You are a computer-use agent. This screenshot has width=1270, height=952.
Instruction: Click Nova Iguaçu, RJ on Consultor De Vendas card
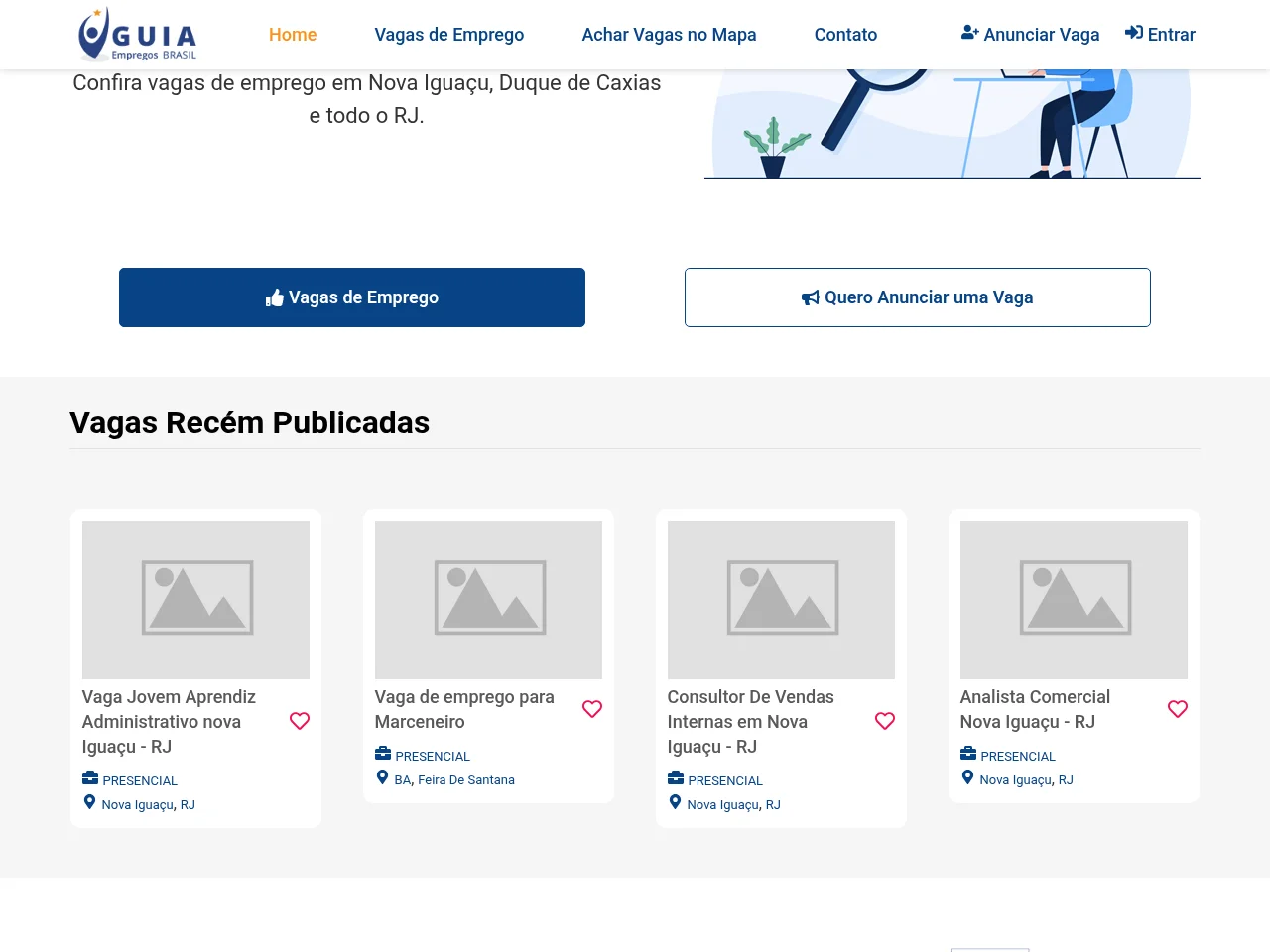[x=734, y=805]
